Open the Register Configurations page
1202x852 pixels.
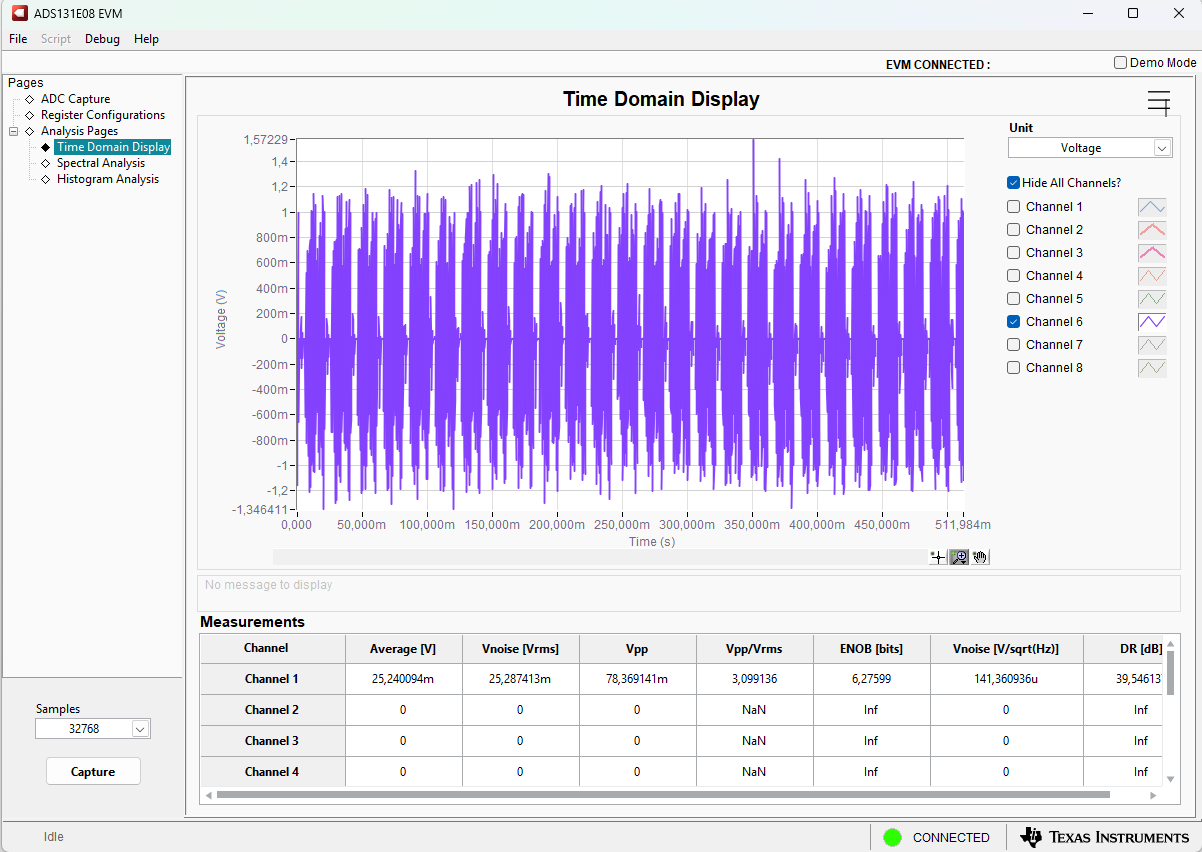tap(103, 115)
